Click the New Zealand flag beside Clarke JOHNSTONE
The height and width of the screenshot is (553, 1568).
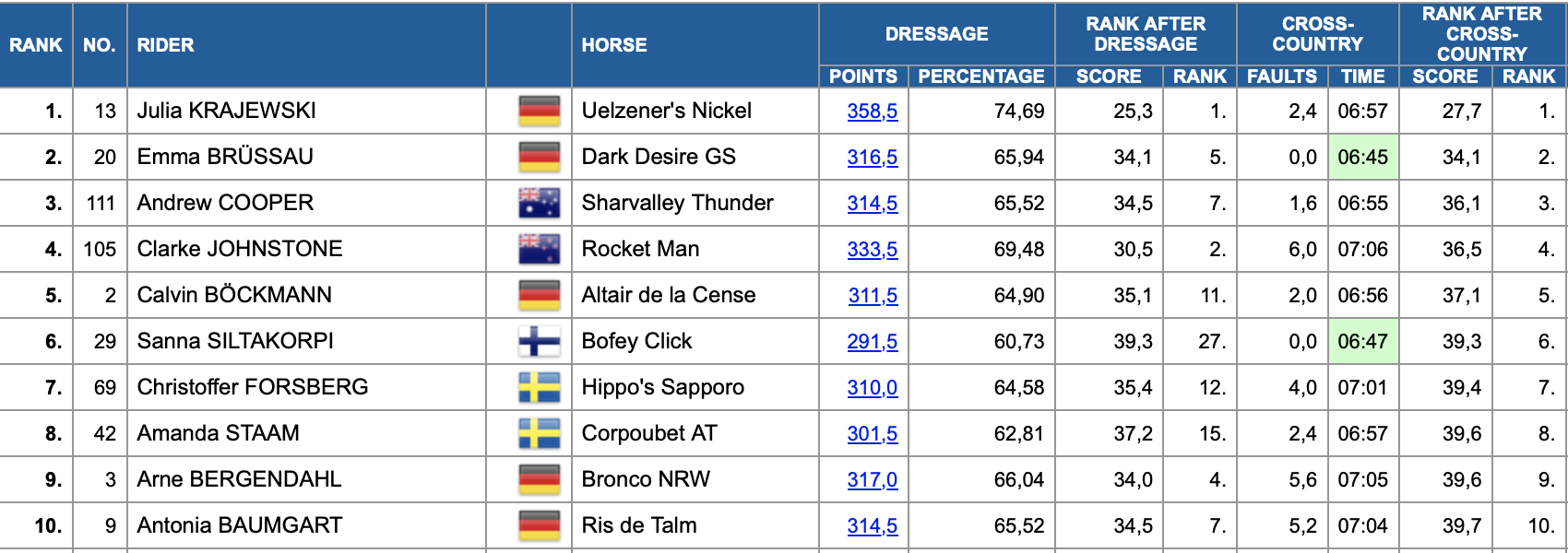coord(540,249)
